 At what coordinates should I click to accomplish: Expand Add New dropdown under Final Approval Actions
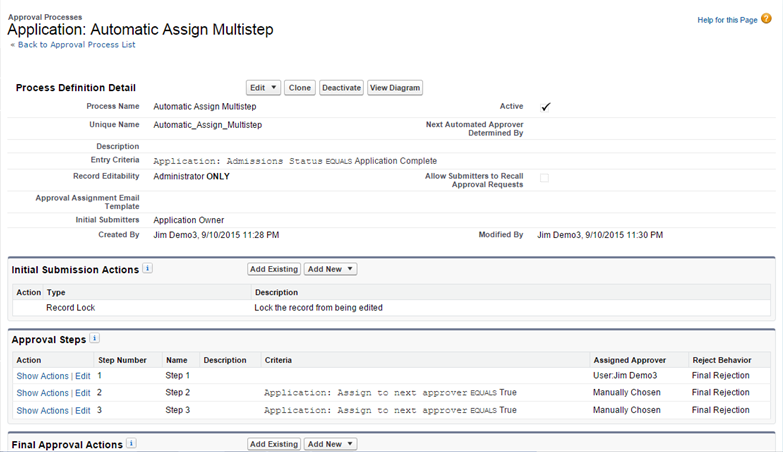click(x=331, y=444)
